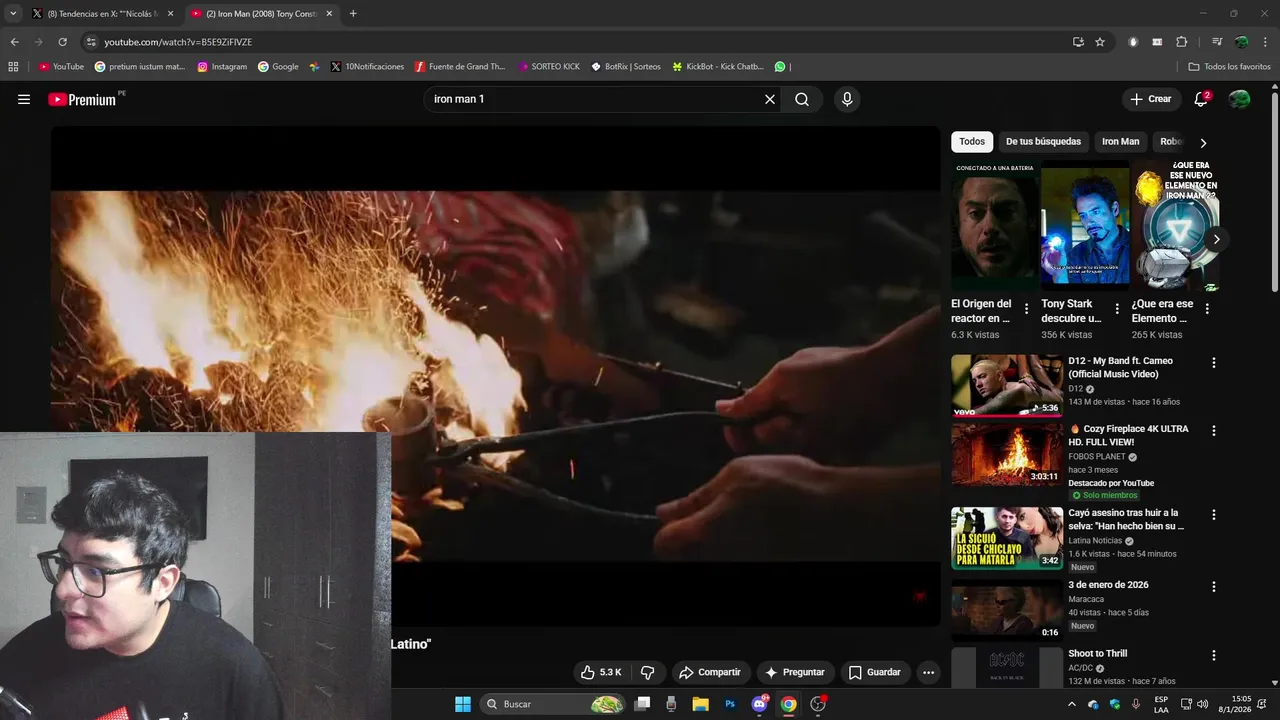
Task: Open options for El Origen del reactor short
Action: pyautogui.click(x=1026, y=309)
